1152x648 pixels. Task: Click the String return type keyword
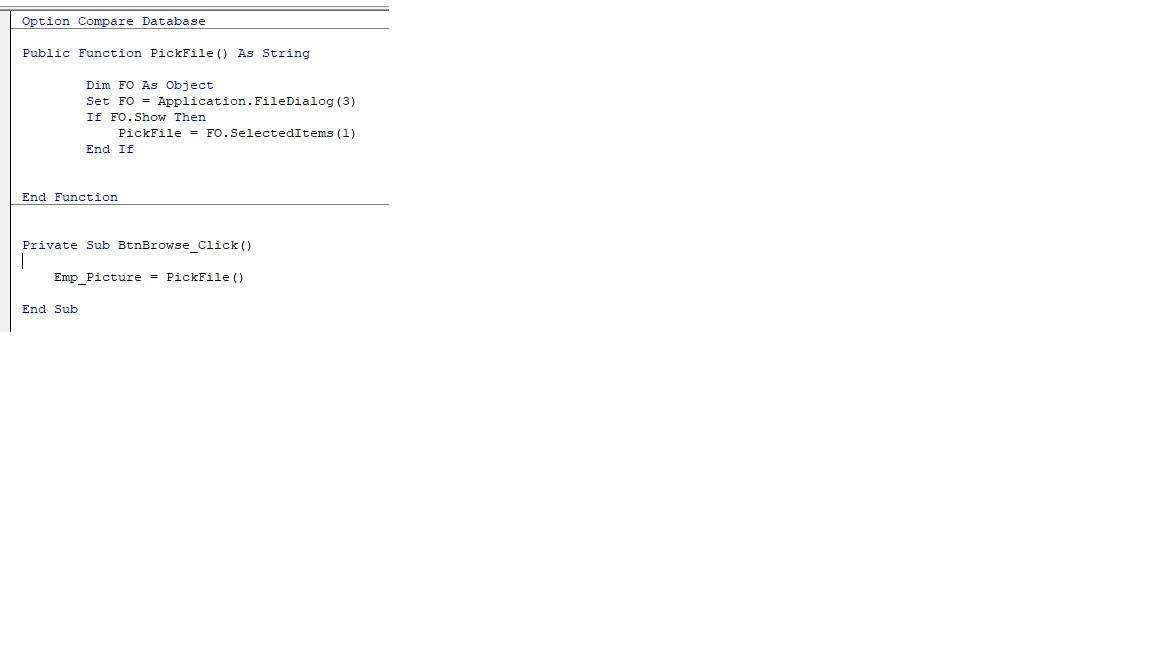(x=287, y=54)
